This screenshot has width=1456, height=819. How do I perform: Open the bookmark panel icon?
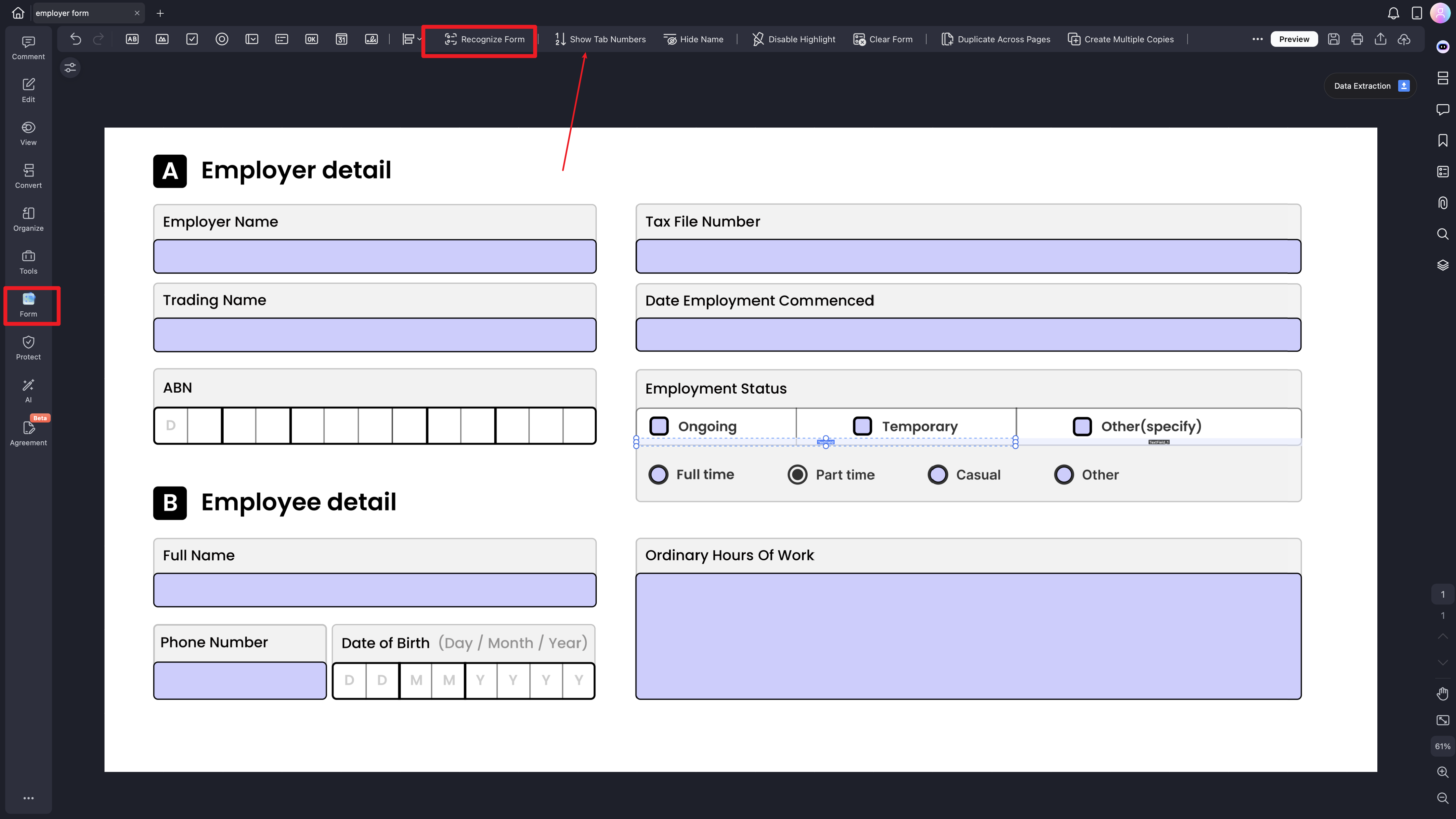pos(1443,140)
